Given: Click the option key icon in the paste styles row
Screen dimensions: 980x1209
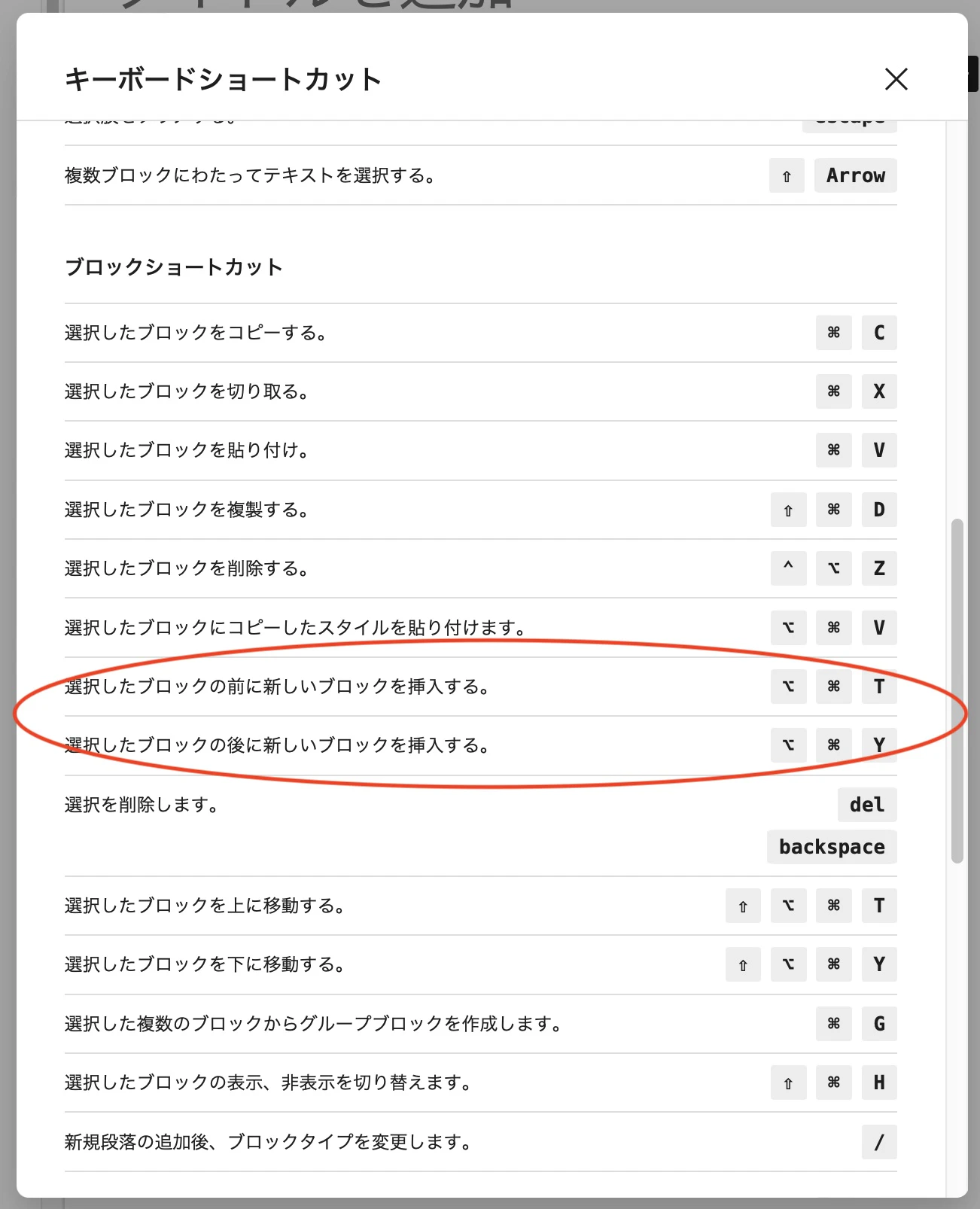Looking at the screenshot, I should pos(788,628).
